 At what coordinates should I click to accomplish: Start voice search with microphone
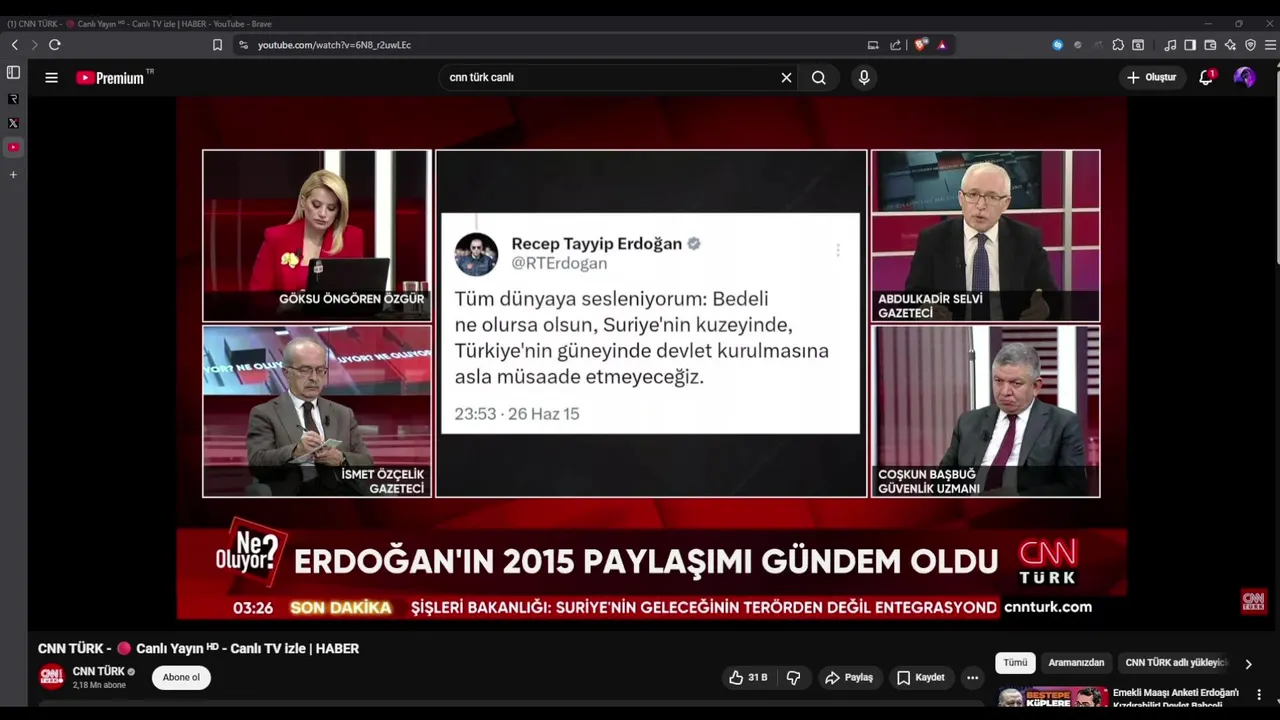[864, 77]
